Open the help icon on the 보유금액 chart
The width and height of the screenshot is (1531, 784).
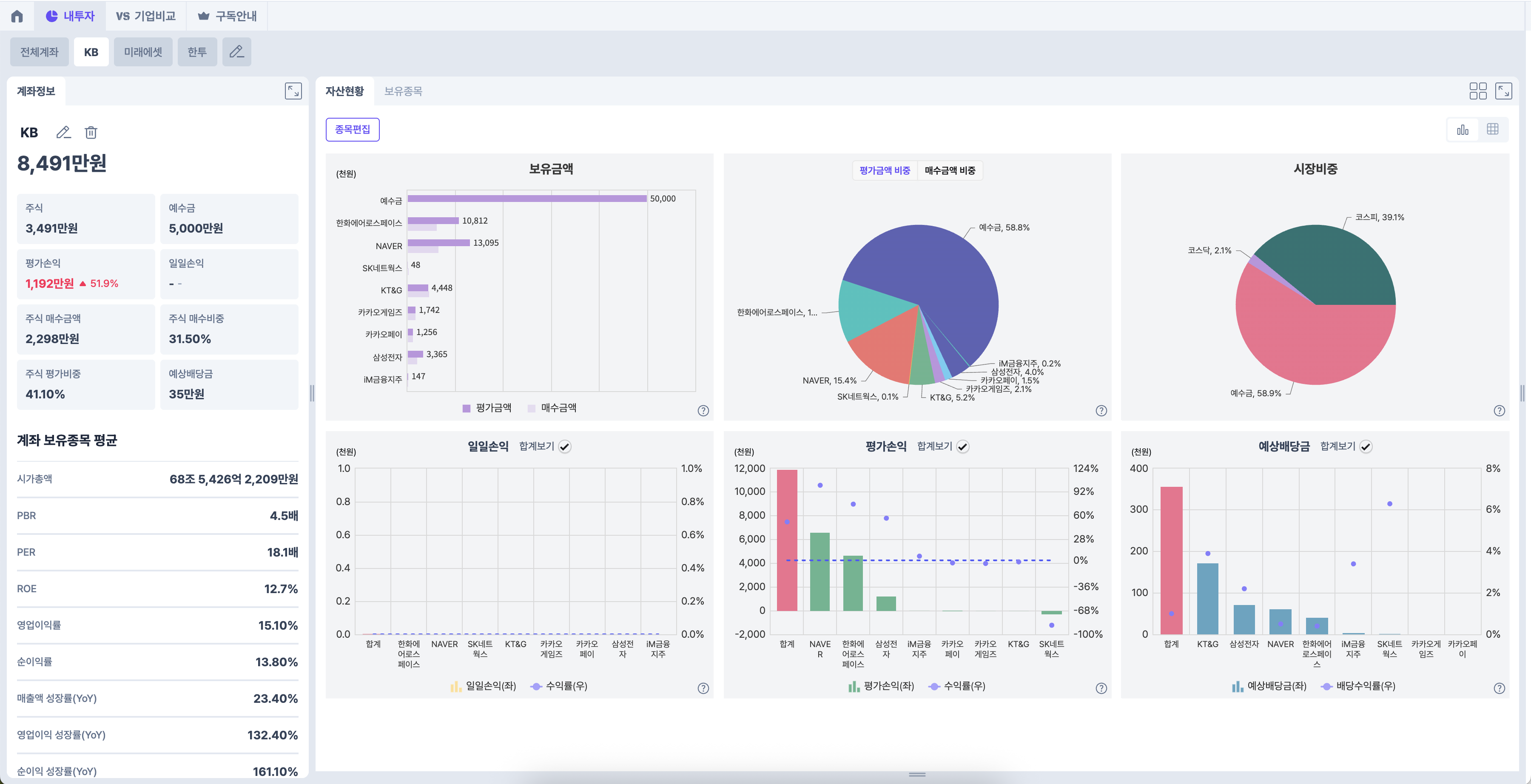[x=703, y=411]
